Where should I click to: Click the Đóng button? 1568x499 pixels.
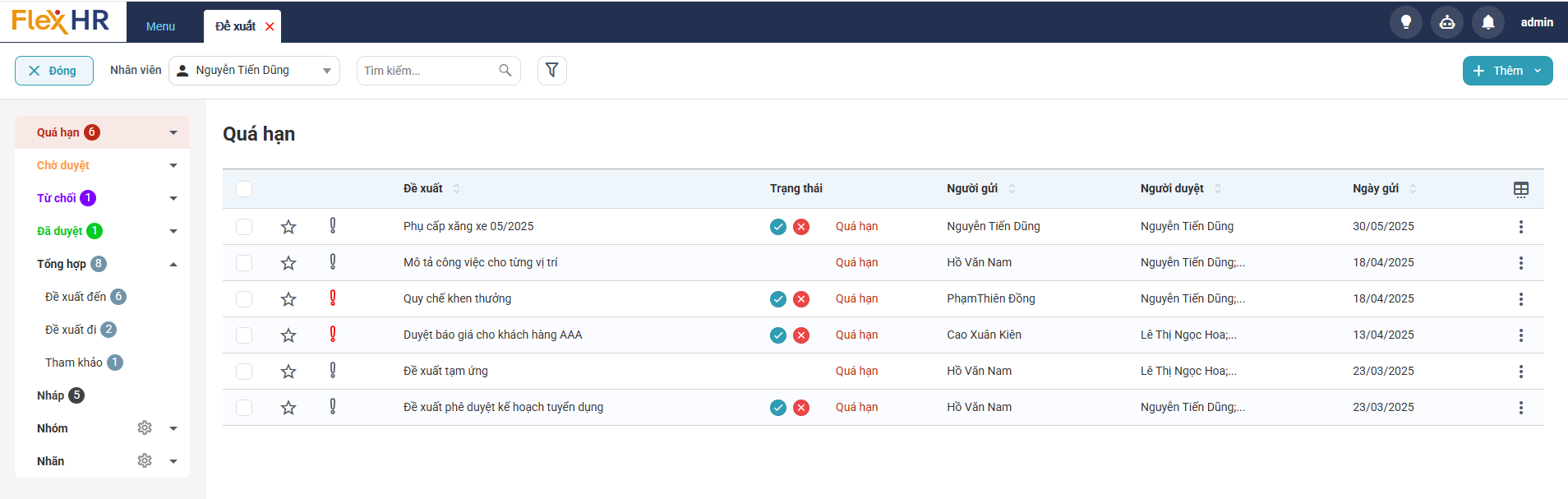pyautogui.click(x=54, y=71)
